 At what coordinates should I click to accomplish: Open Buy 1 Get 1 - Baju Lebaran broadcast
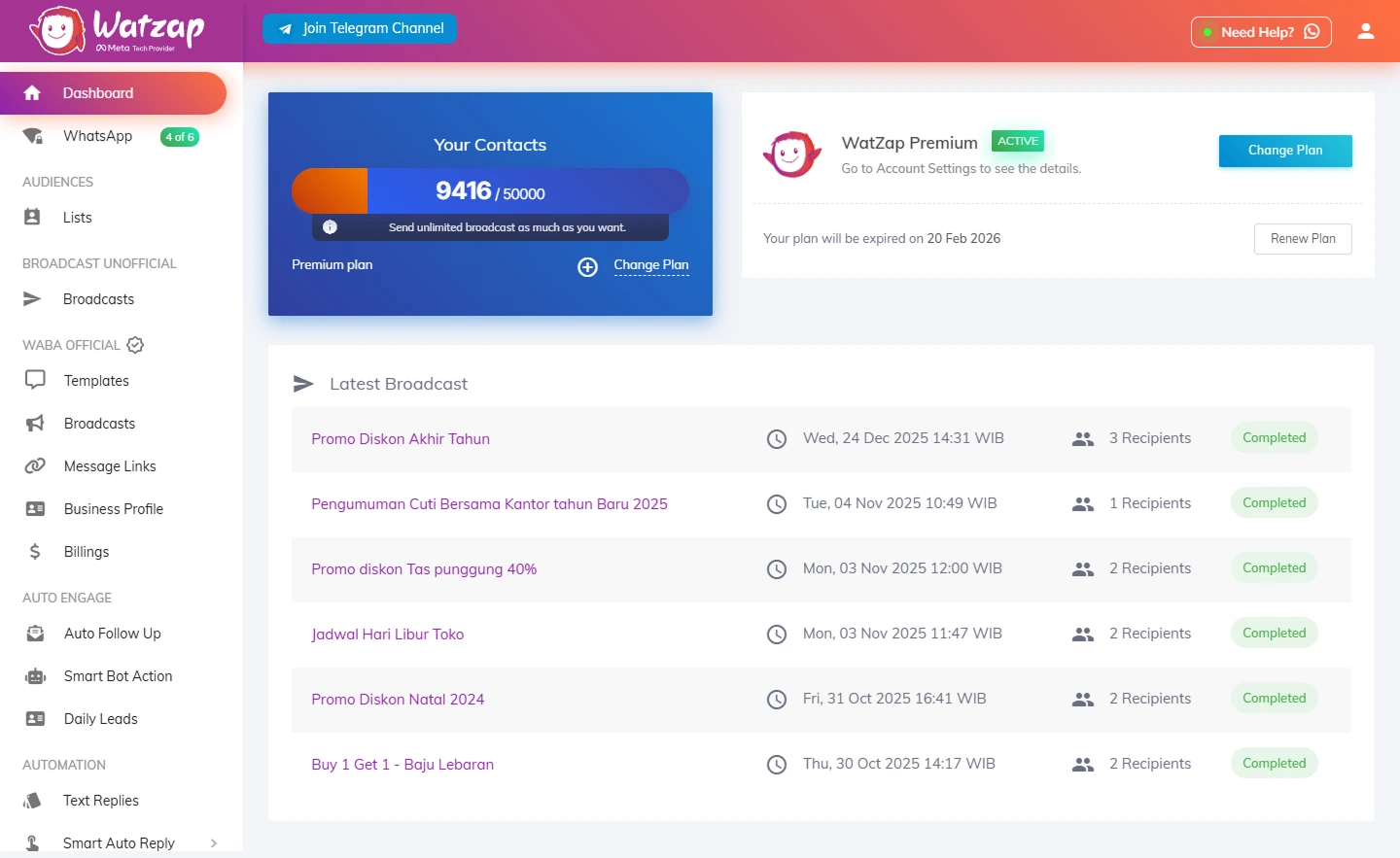click(402, 765)
